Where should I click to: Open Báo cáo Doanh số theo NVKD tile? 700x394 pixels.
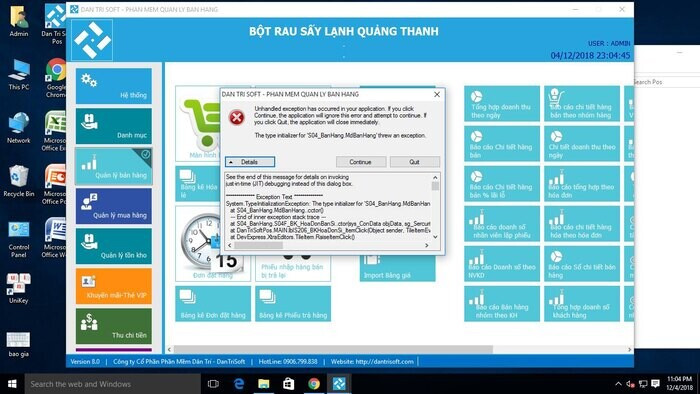[502, 264]
